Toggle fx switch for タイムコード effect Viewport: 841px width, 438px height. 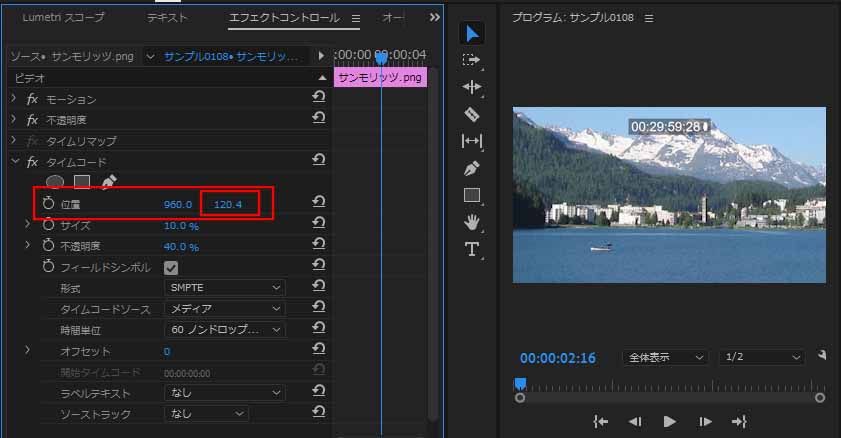[32, 162]
